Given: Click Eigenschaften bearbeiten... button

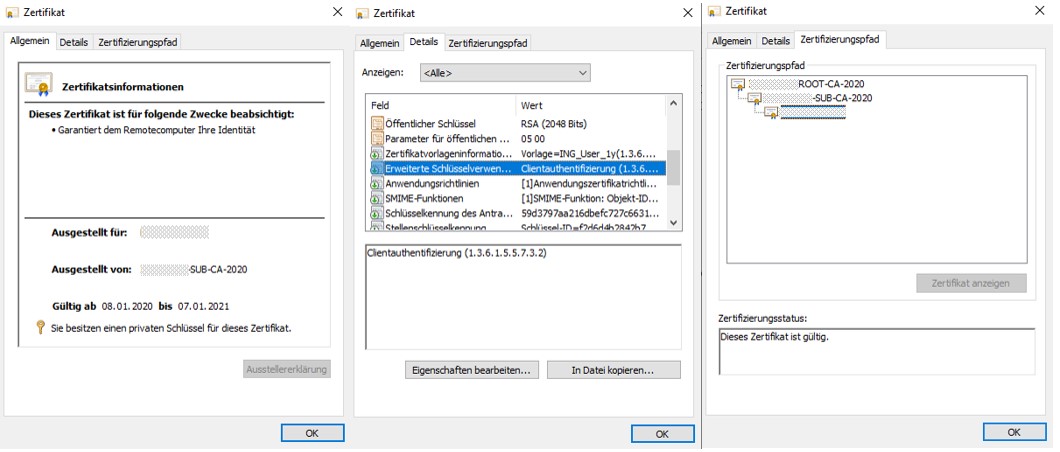Looking at the screenshot, I should (x=471, y=370).
